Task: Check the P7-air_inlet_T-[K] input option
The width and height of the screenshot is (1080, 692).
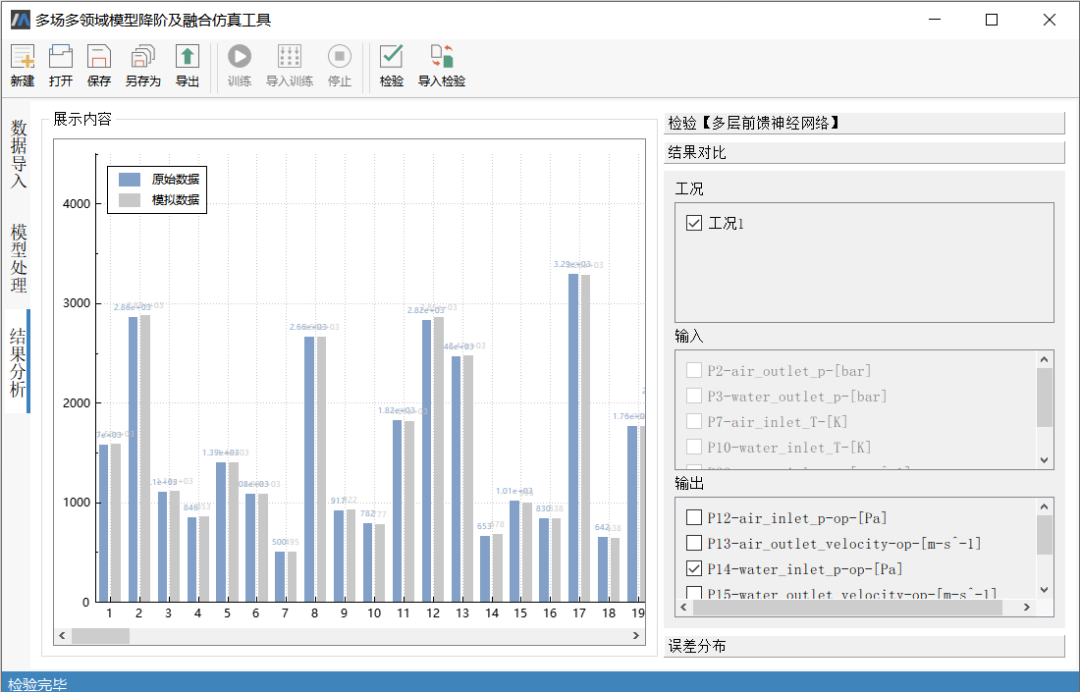Action: tap(695, 421)
